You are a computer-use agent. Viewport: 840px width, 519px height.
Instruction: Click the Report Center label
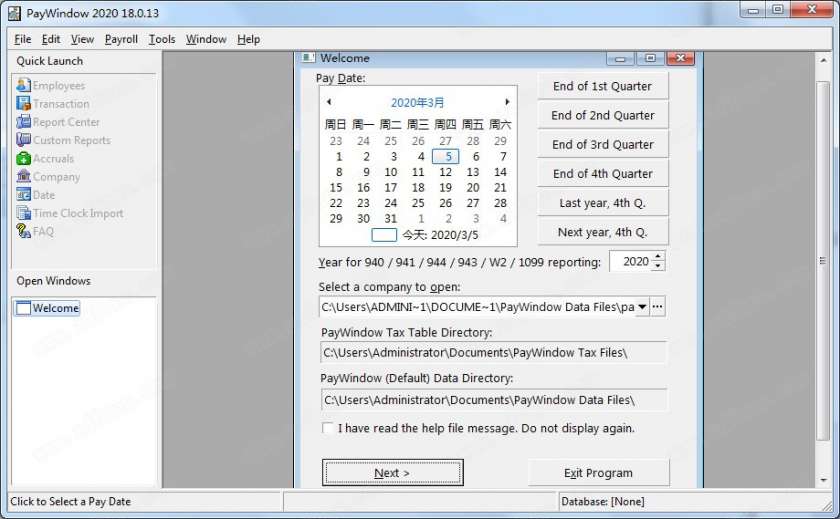coord(66,122)
